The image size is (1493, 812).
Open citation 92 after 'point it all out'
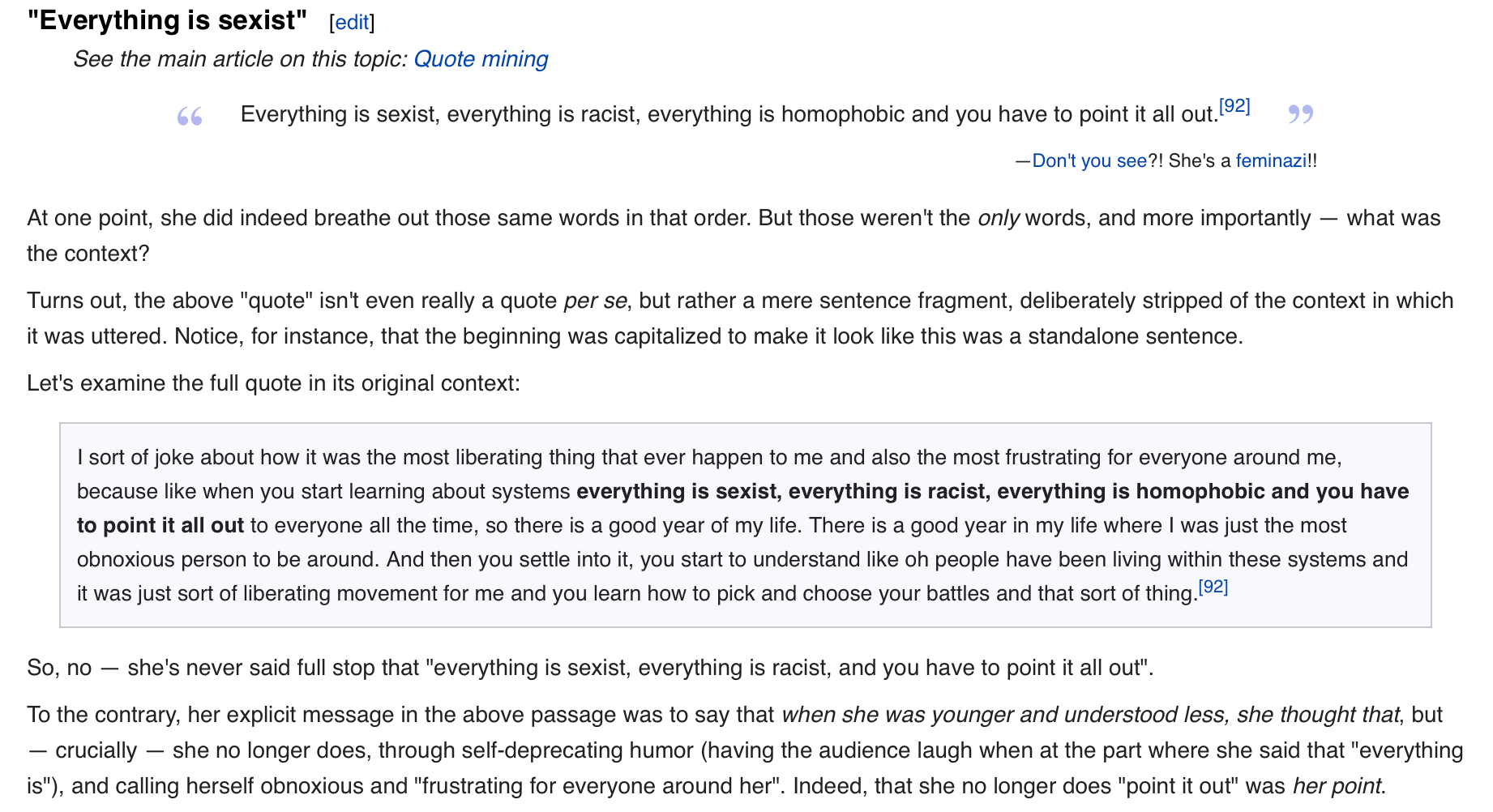click(1234, 106)
